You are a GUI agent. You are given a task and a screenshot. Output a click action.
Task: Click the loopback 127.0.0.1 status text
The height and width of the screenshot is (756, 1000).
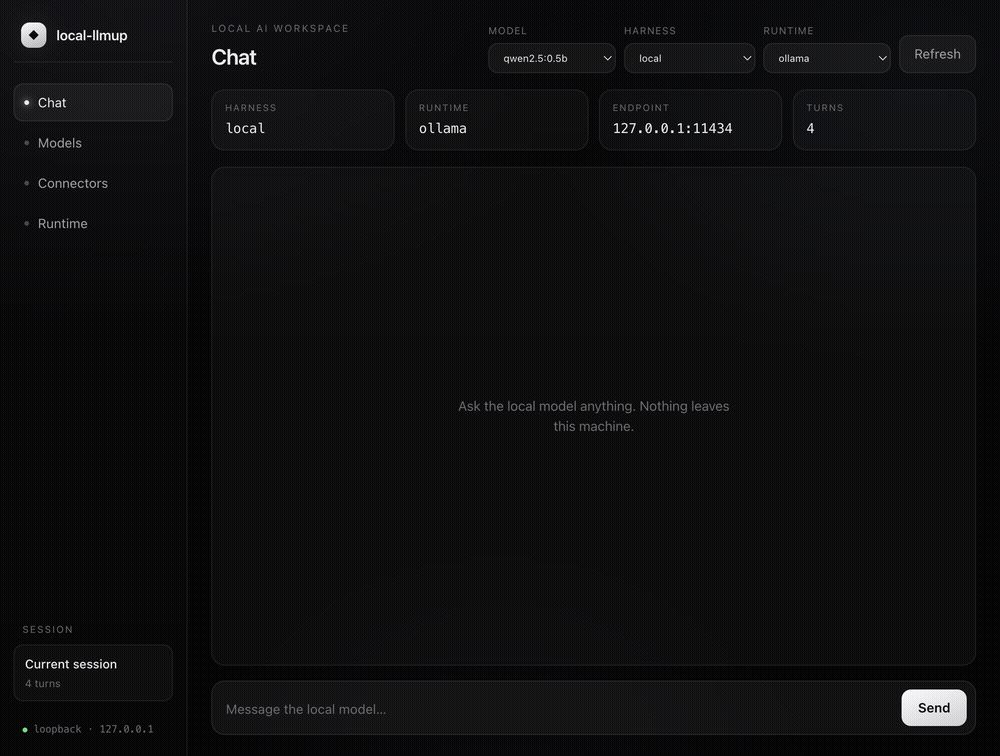click(x=94, y=729)
